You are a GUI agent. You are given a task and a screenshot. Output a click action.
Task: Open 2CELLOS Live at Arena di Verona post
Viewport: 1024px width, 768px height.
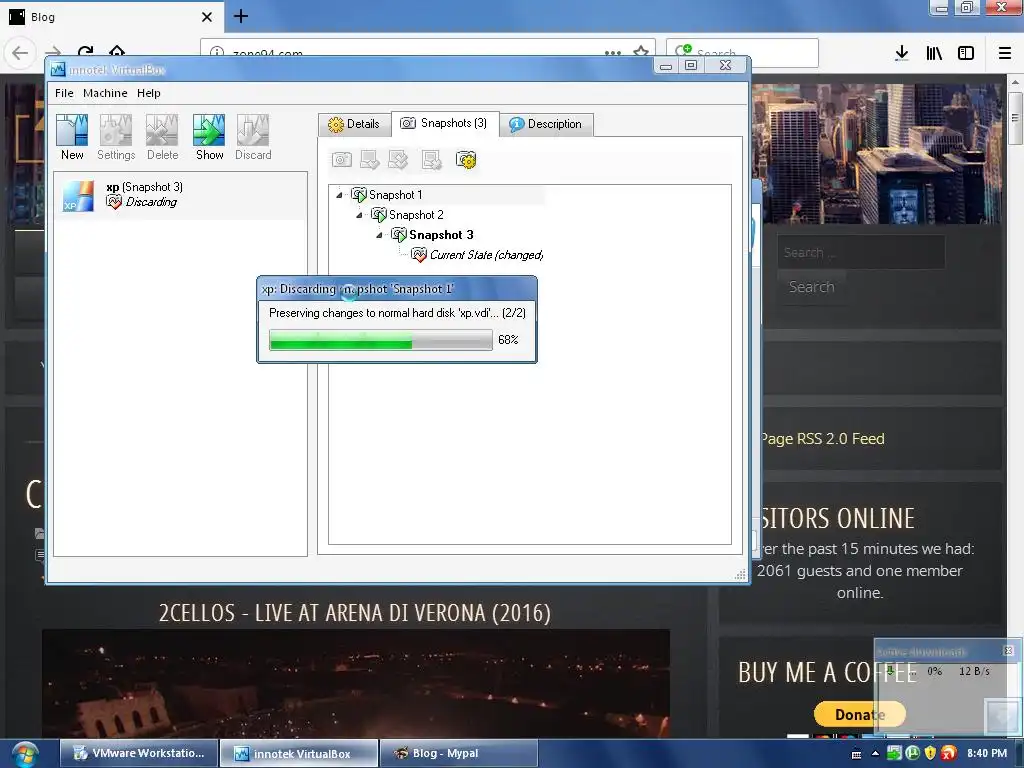[x=355, y=613]
